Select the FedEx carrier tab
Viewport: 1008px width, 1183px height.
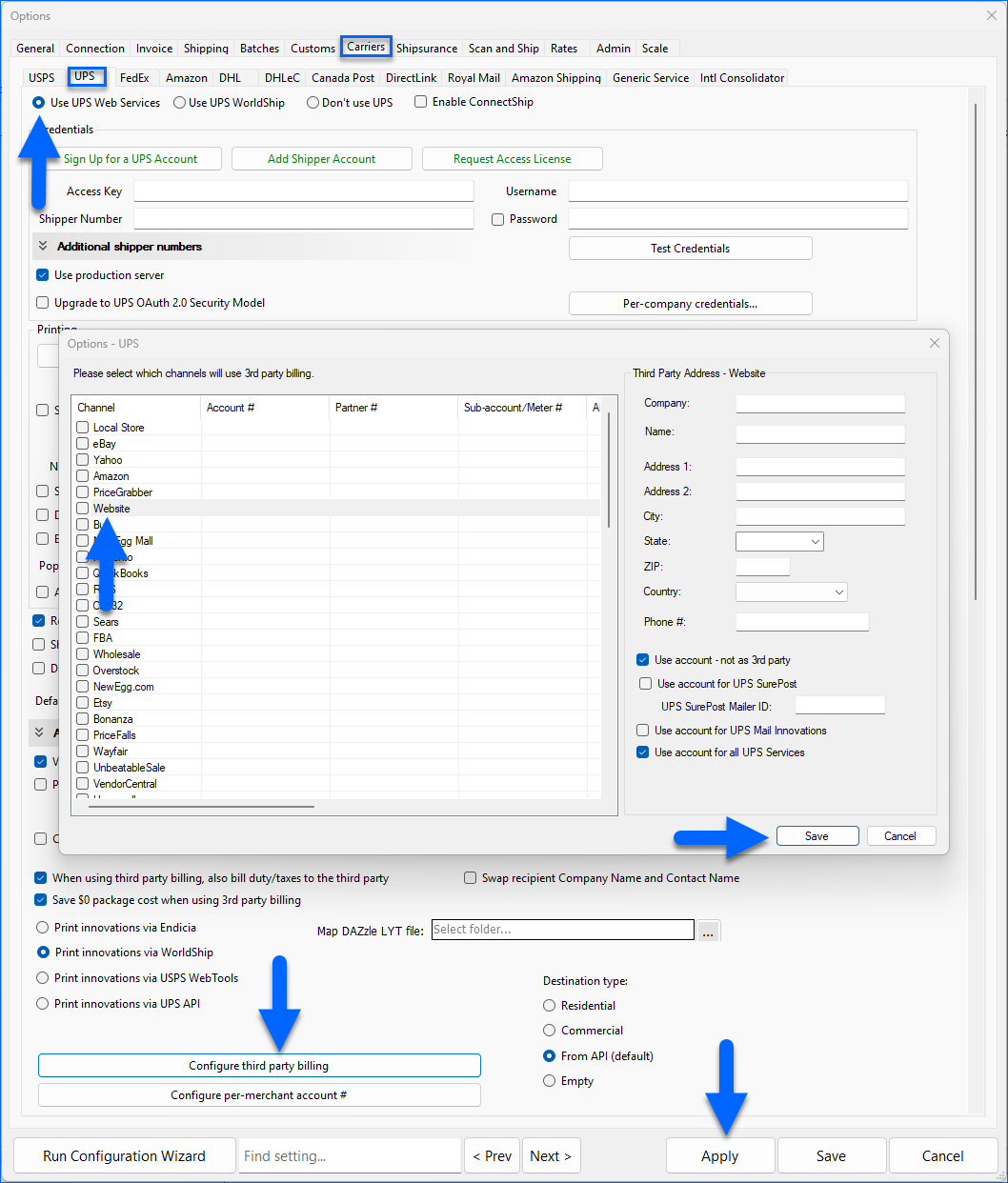(134, 78)
